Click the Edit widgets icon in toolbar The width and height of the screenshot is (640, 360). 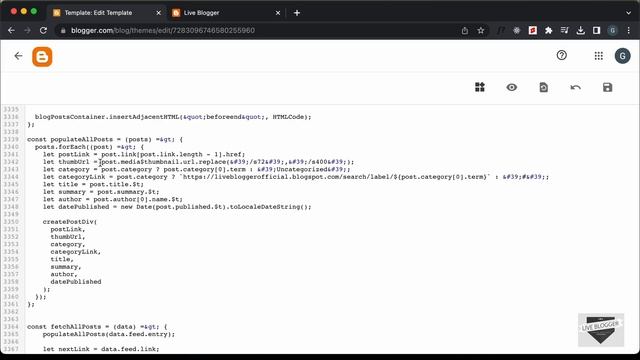480,87
